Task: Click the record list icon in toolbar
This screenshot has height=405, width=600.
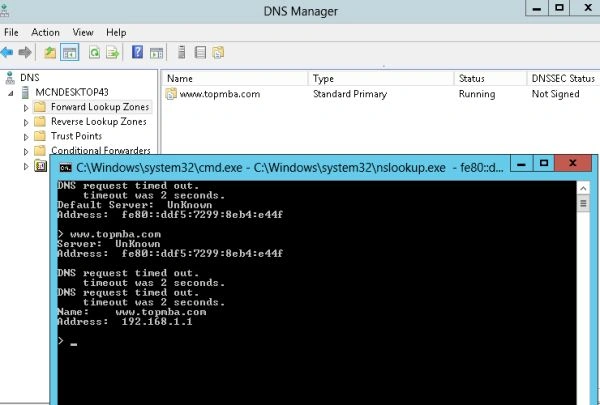Action: click(x=200, y=52)
